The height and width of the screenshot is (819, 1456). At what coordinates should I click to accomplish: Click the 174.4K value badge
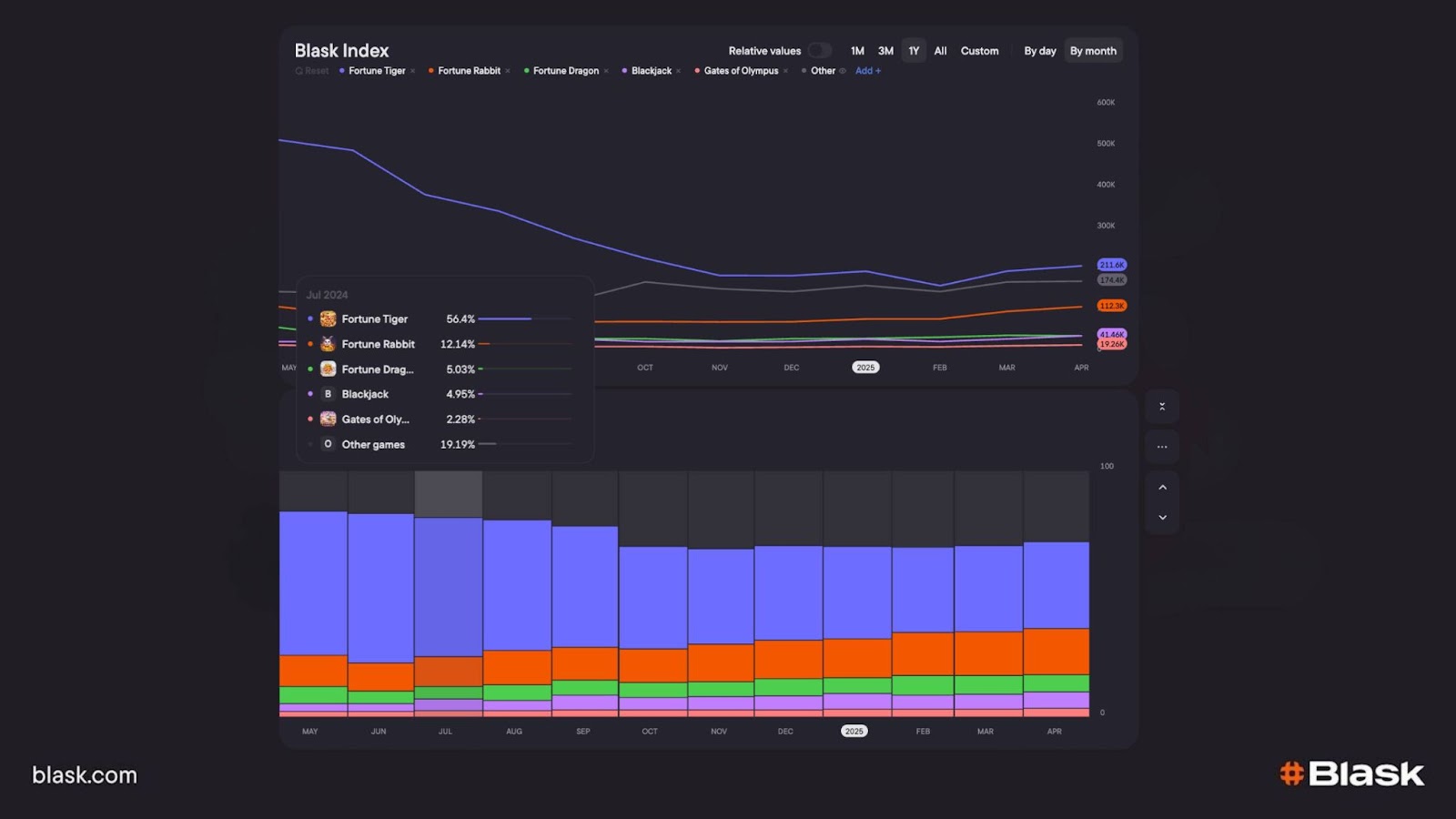1111,280
